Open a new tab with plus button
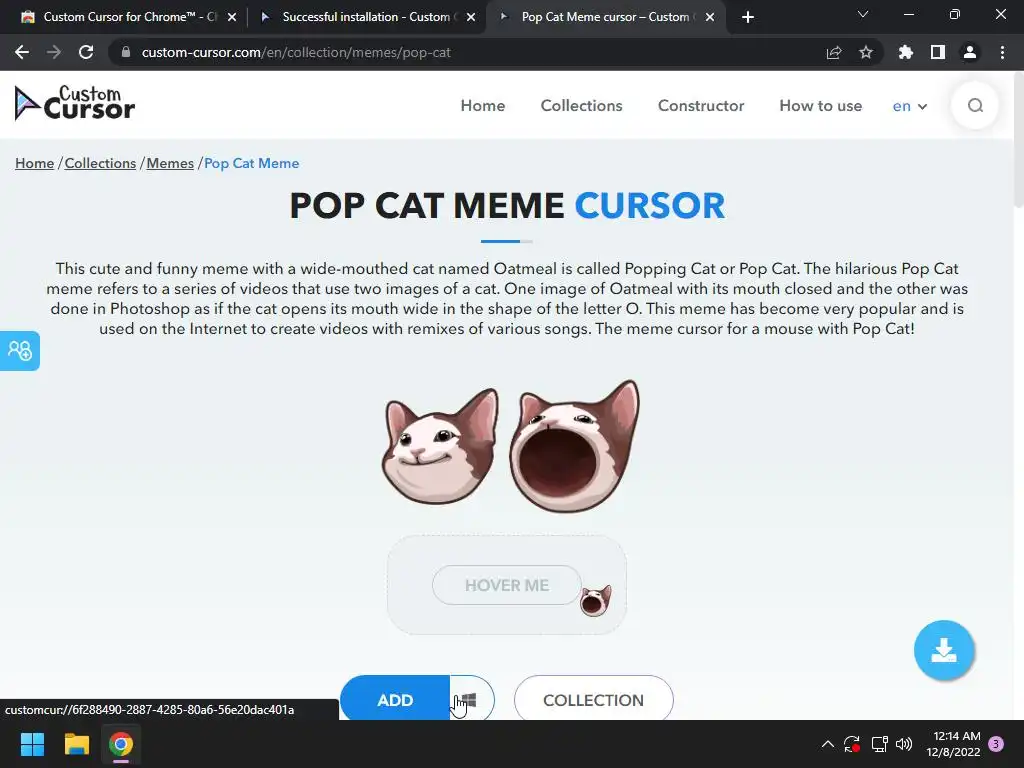 748,17
